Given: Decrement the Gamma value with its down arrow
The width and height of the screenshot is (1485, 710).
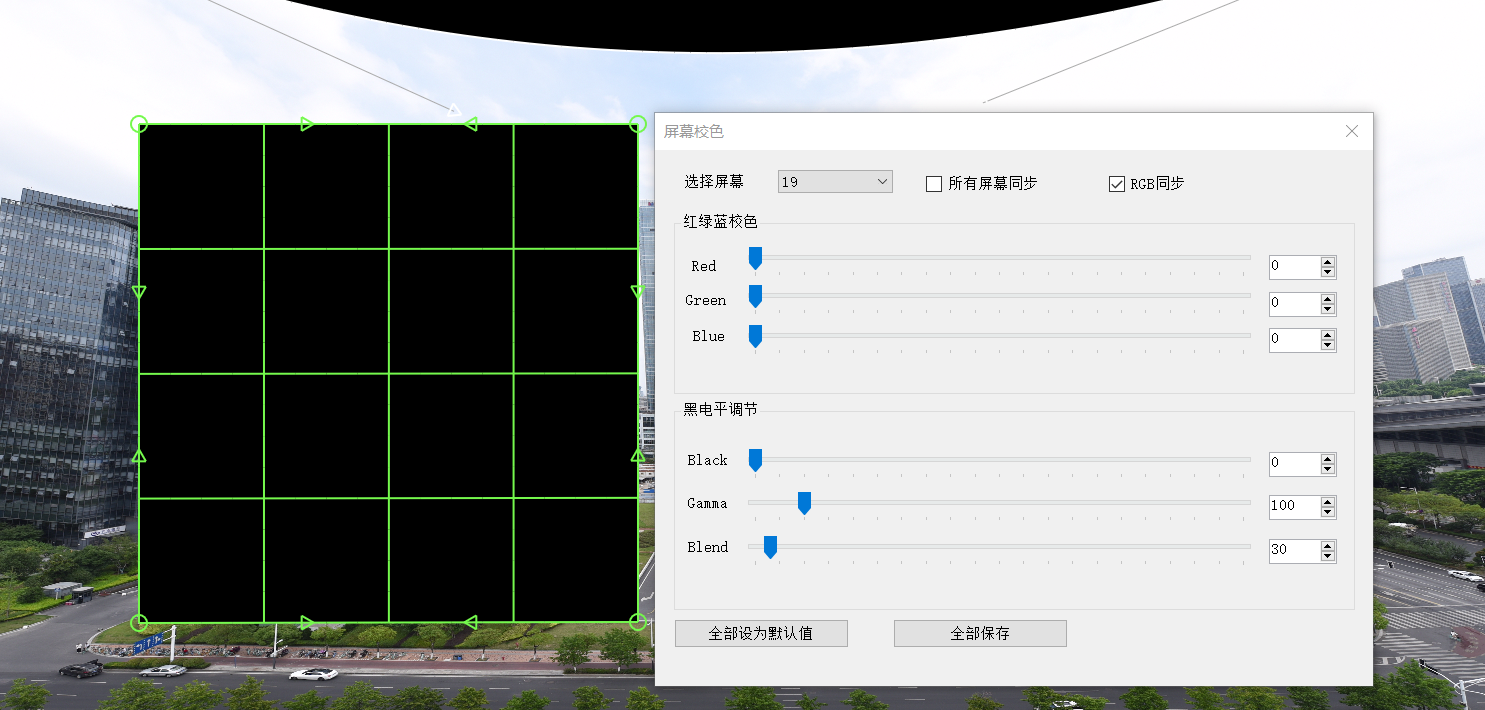Looking at the screenshot, I should point(1328,512).
